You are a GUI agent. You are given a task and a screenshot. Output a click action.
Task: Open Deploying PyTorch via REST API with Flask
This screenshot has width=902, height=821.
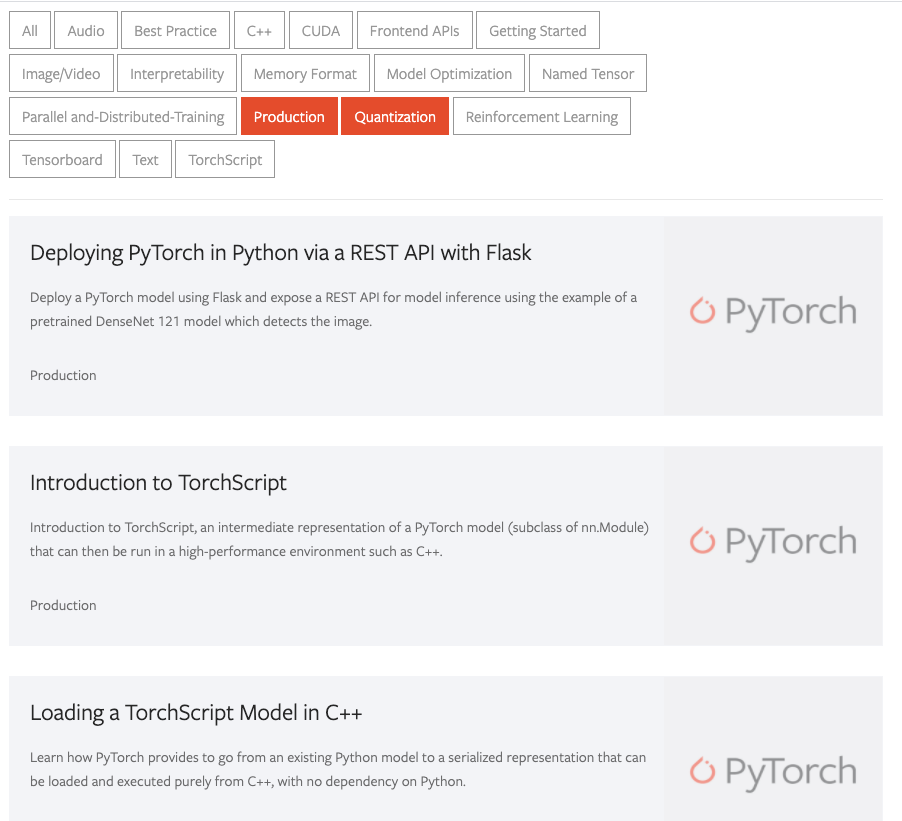coord(281,253)
